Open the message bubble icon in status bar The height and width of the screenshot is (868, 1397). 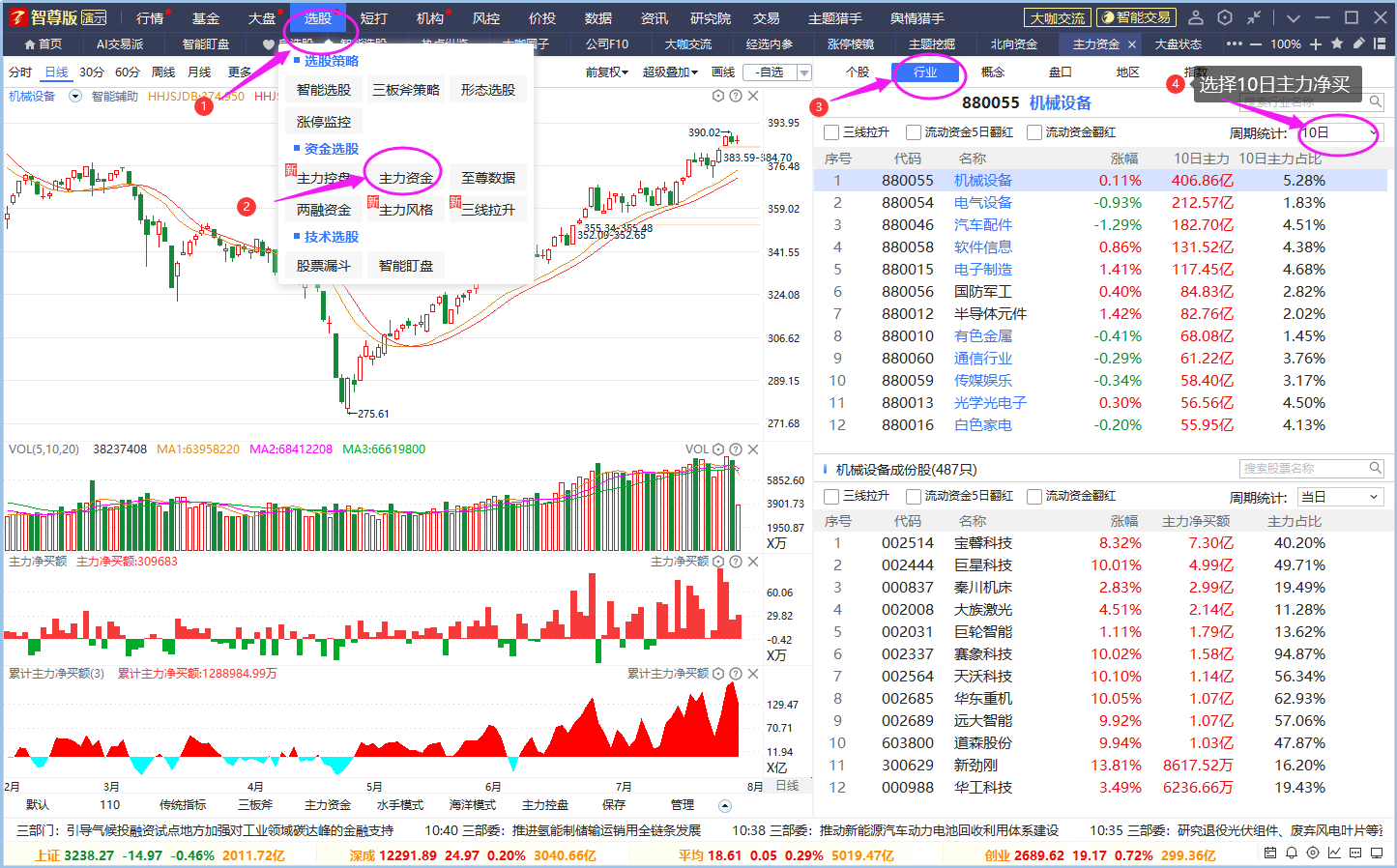click(x=1355, y=853)
